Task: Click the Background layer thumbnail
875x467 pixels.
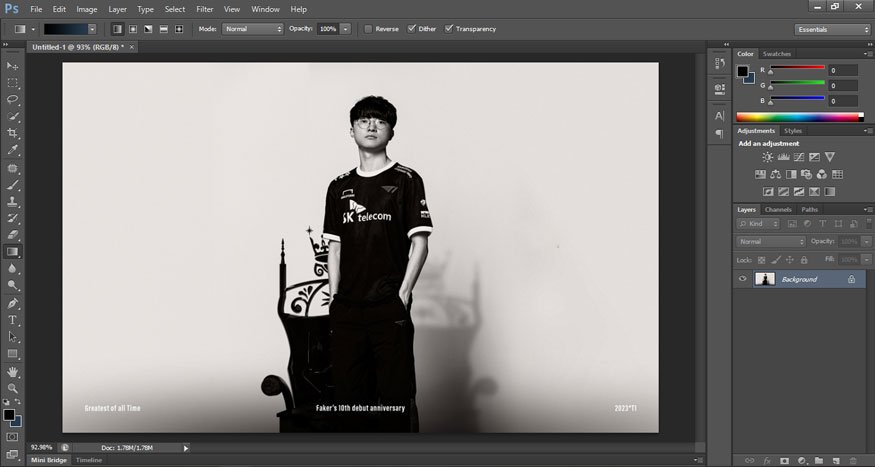Action: (x=765, y=279)
